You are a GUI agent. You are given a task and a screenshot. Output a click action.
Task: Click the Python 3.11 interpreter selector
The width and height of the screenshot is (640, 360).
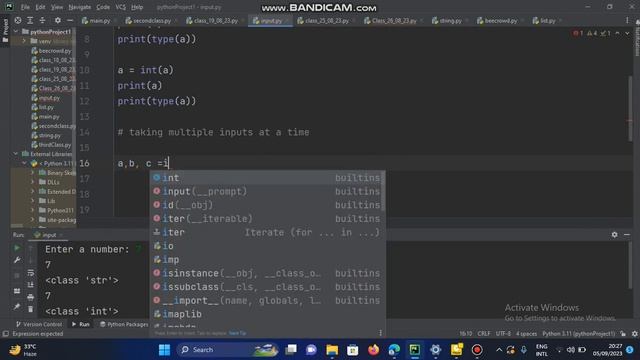pyautogui.click(x=578, y=333)
